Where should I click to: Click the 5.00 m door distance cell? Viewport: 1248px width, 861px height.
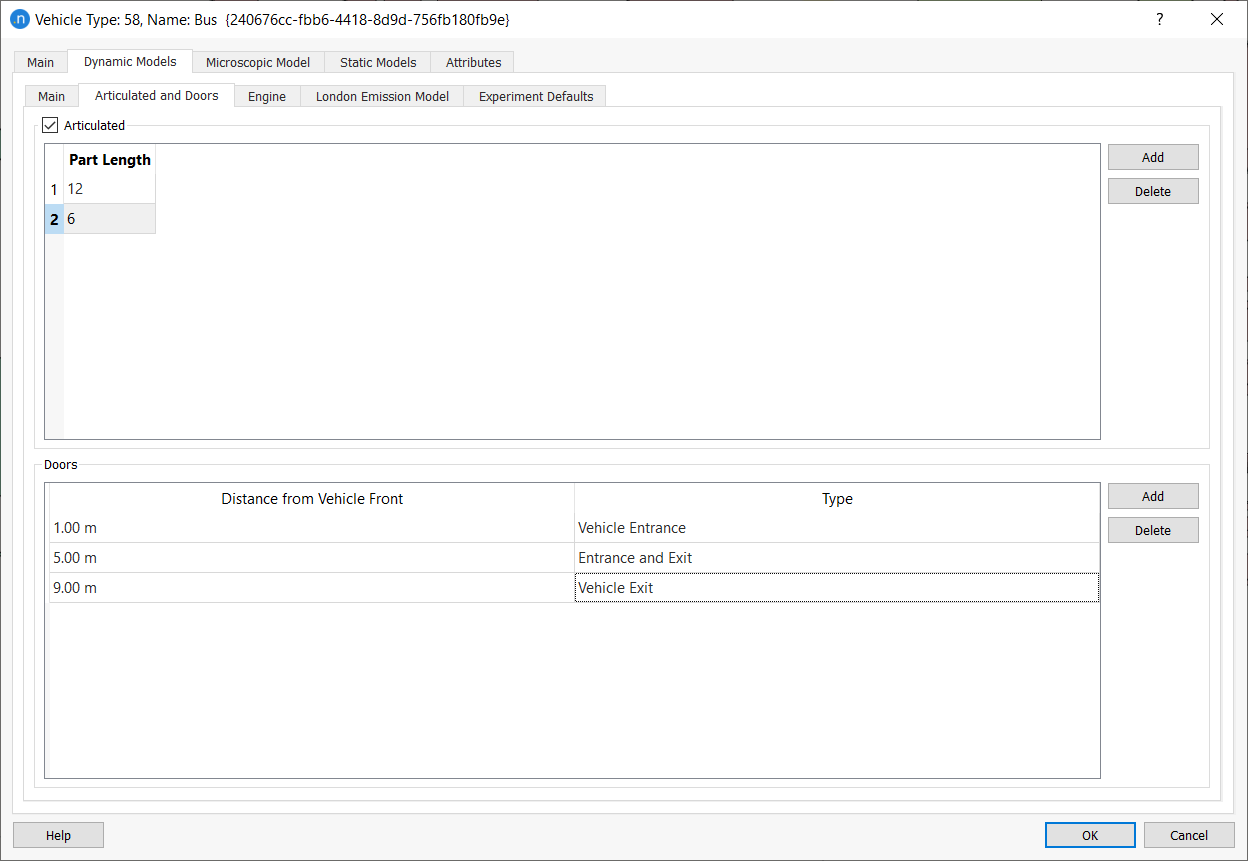311,558
